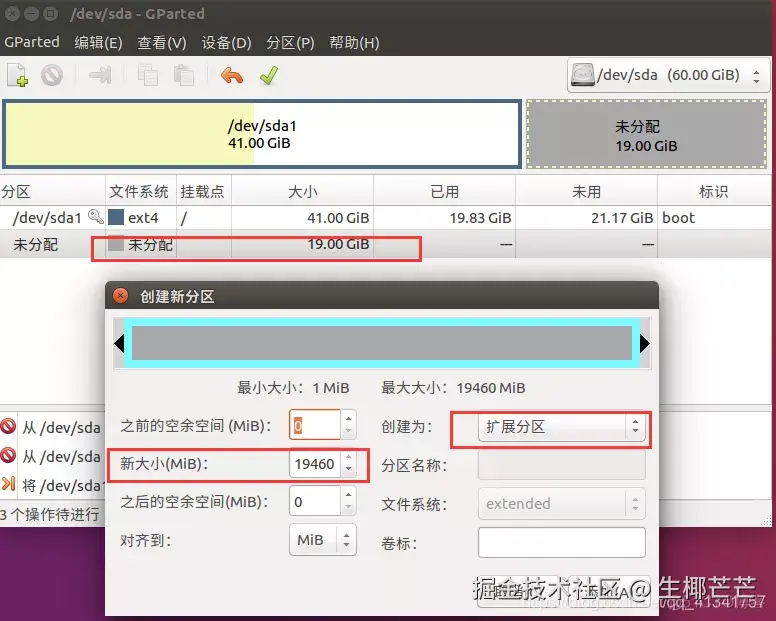This screenshot has height=621, width=776.
Task: Apply all operations with green checkmark
Action: click(x=269, y=76)
